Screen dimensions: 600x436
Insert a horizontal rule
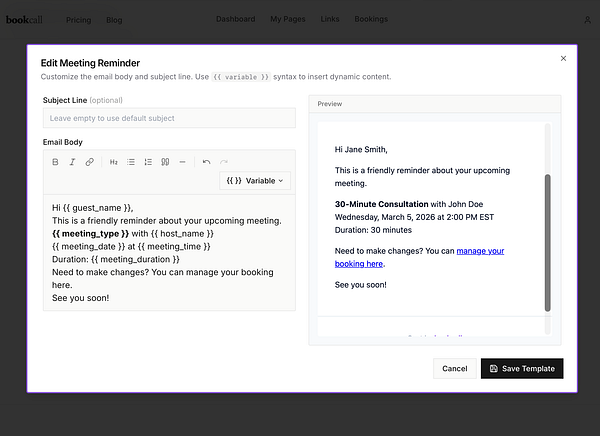tap(182, 162)
